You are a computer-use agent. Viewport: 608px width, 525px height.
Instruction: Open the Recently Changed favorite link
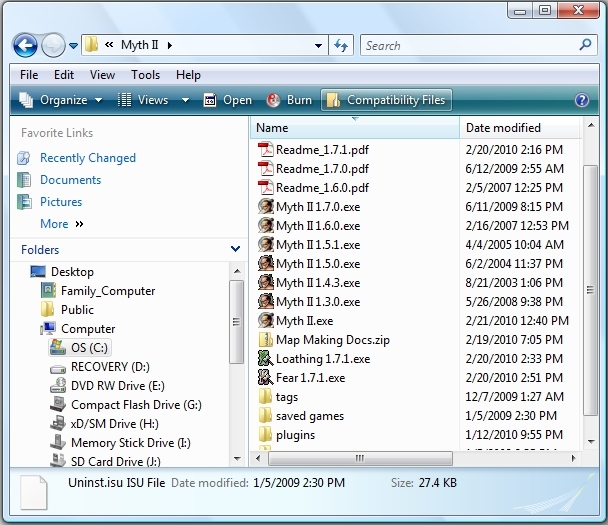tap(88, 158)
